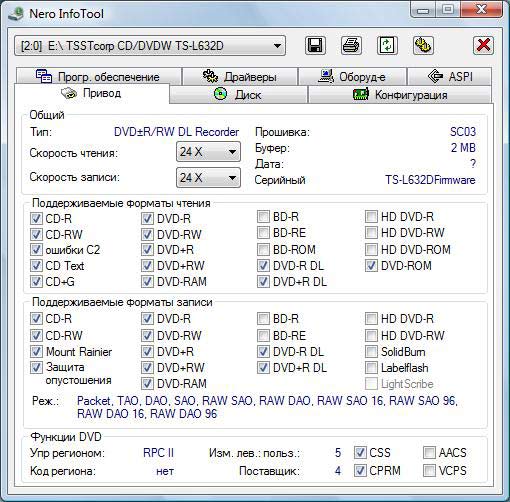Image resolution: width=510 pixels, height=502 pixels.
Task: Toggle SolidBurn checkbox
Action: 371,352
